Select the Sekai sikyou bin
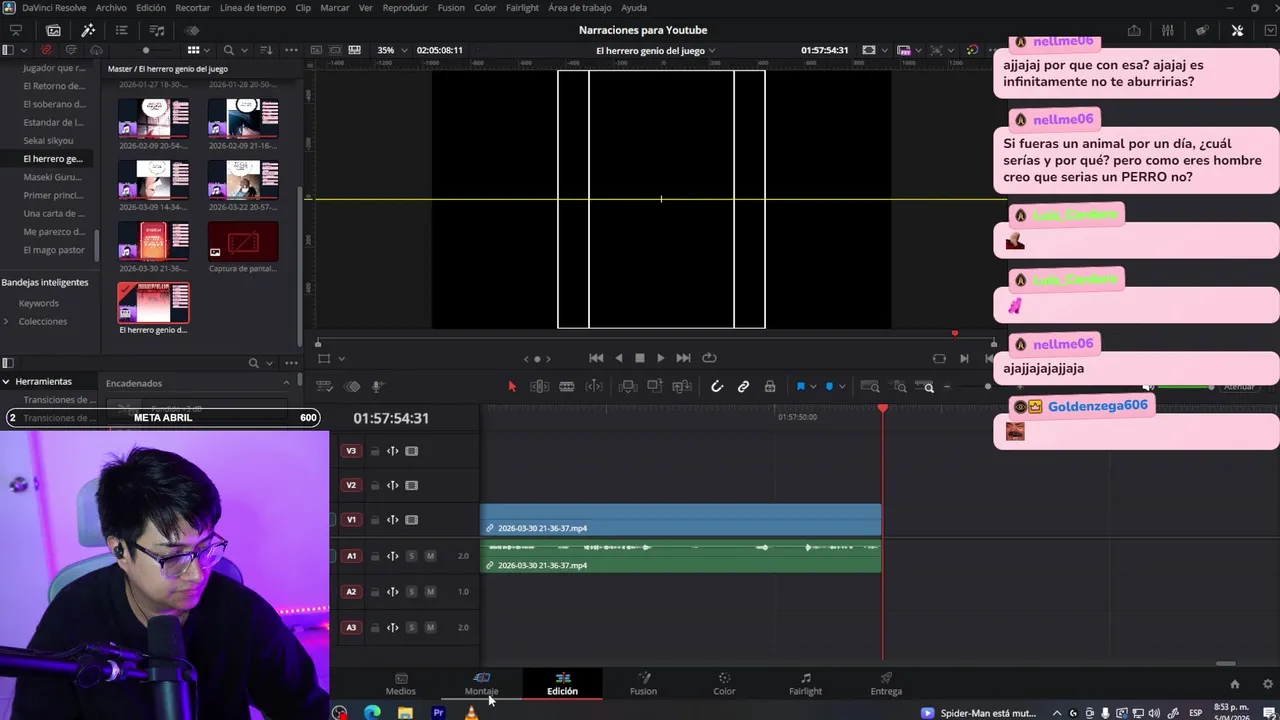 point(48,141)
